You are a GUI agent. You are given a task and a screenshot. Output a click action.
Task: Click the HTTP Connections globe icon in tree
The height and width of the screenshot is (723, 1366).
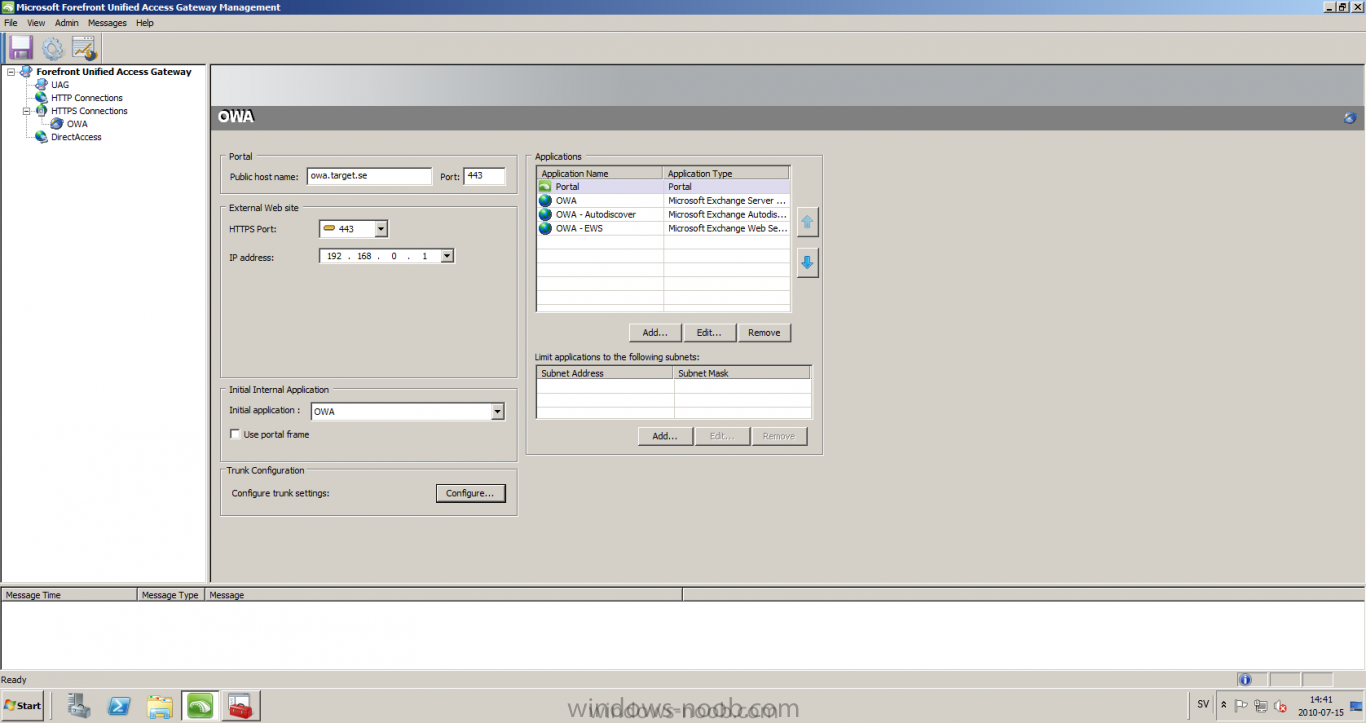pyautogui.click(x=41, y=98)
